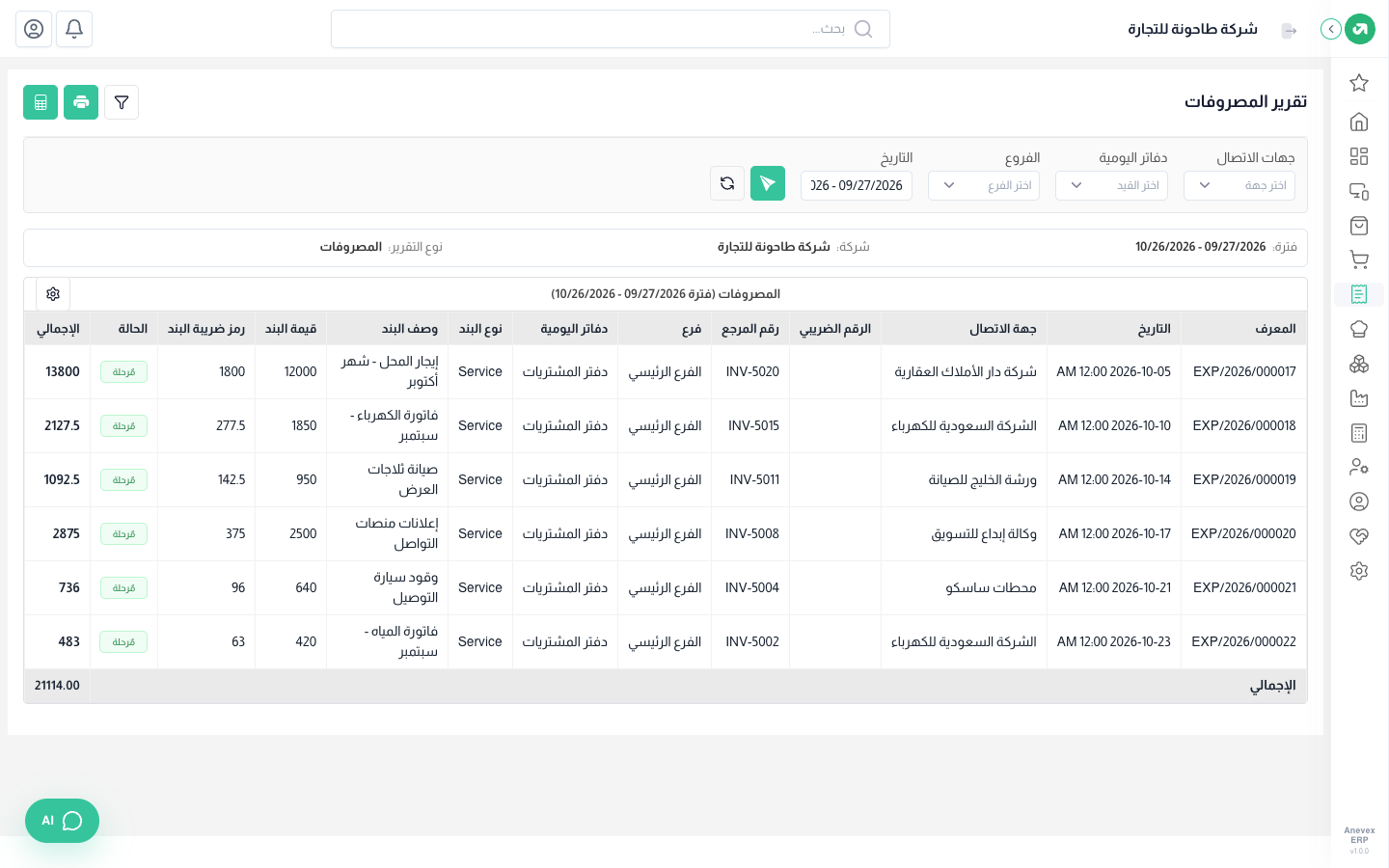The image size is (1389, 868).
Task: Export report using the spreadsheet icon
Action: (41, 102)
